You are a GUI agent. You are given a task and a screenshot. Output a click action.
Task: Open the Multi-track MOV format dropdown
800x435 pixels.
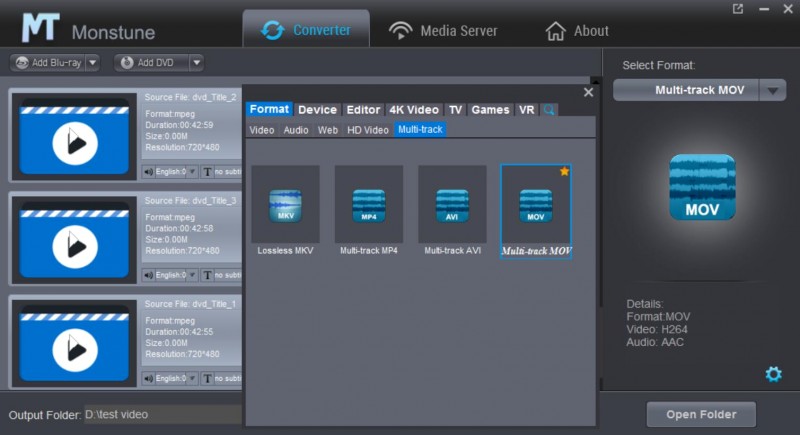point(772,90)
